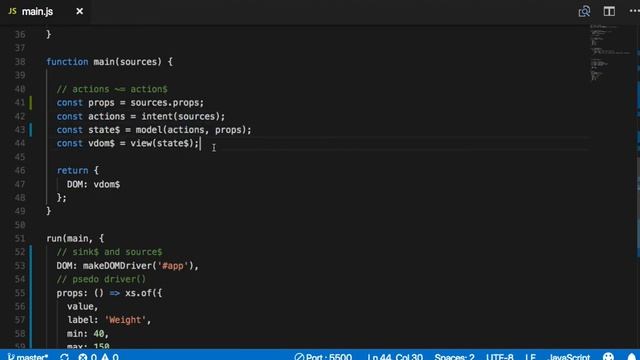Click the comment '// sink$ and source$'
Viewport: 640px width, 360px height.
click(109, 252)
